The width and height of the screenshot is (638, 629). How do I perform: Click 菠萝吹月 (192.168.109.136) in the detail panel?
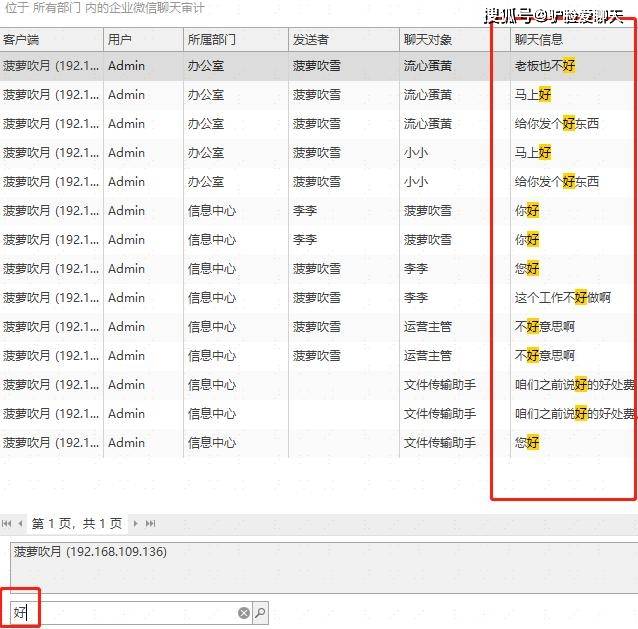point(90,552)
